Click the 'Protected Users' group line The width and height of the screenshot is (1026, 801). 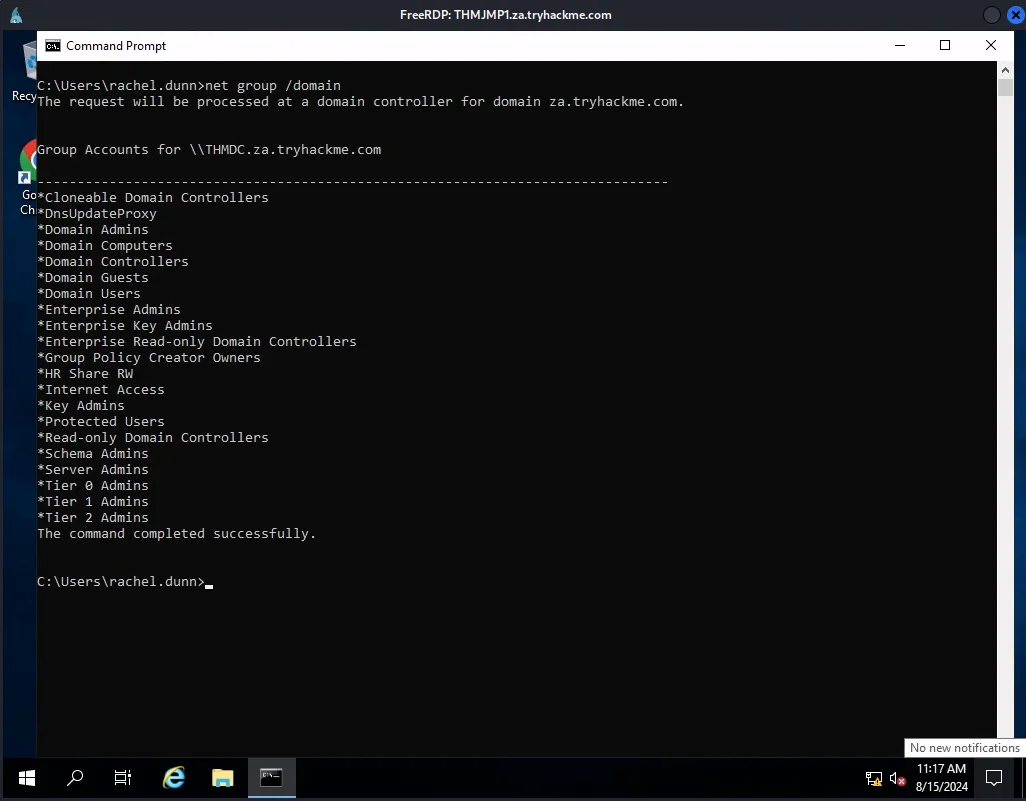pos(101,421)
